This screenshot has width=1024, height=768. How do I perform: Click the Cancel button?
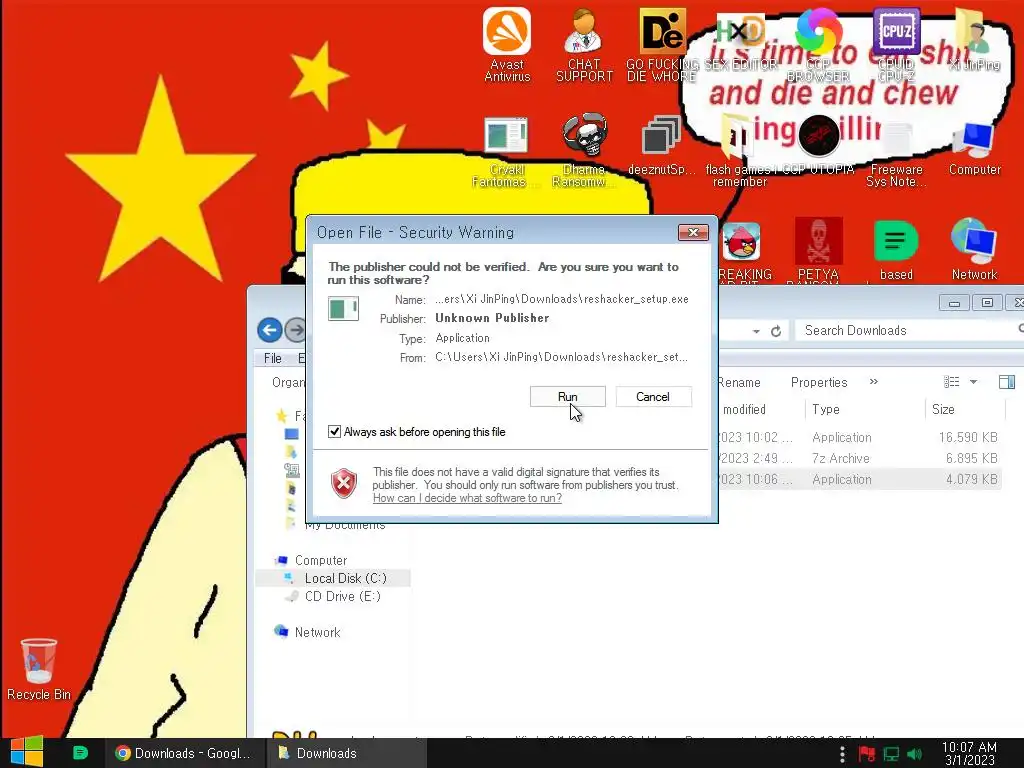tap(653, 396)
